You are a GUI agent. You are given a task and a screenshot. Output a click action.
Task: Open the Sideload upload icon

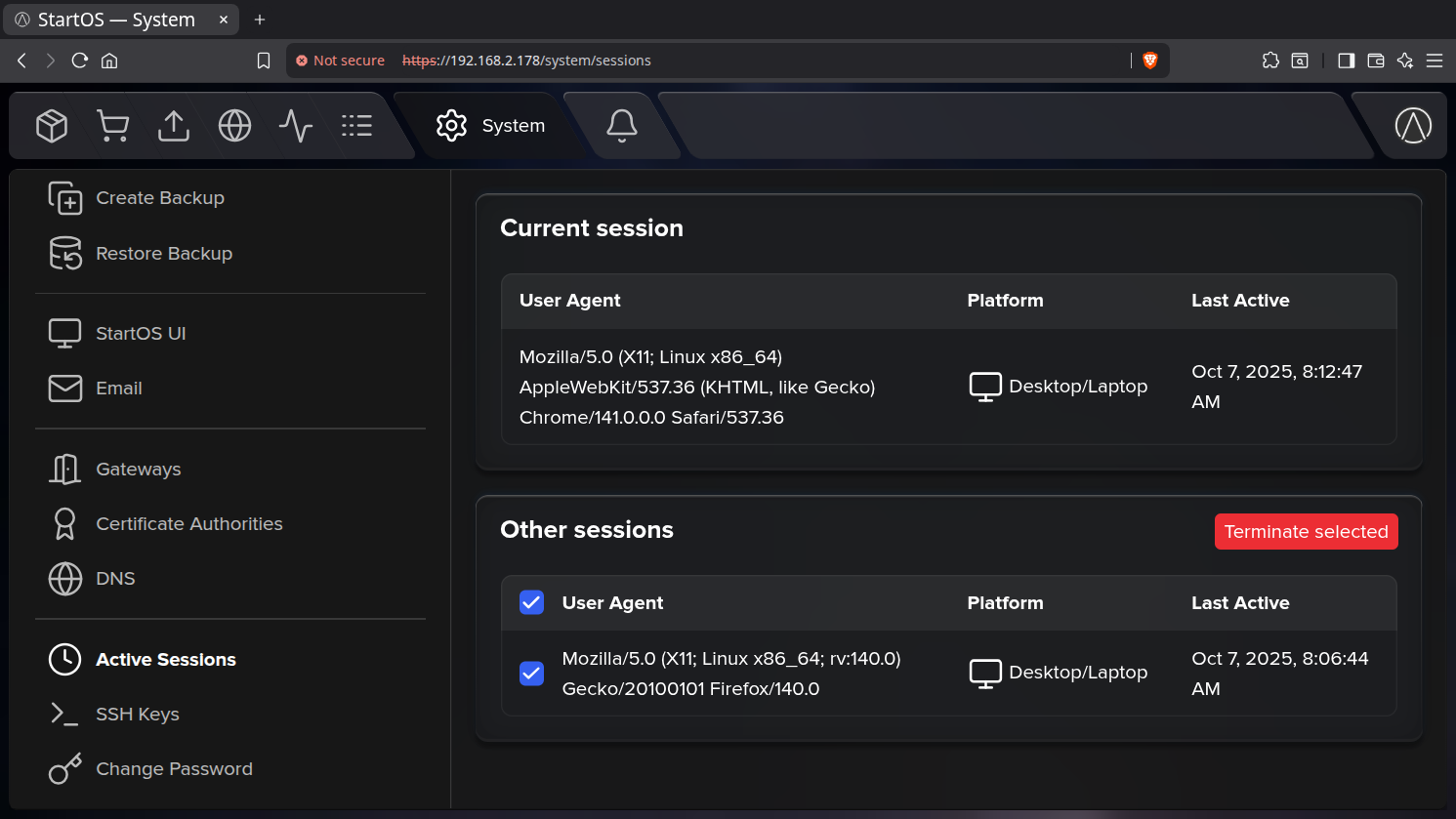[x=174, y=125]
